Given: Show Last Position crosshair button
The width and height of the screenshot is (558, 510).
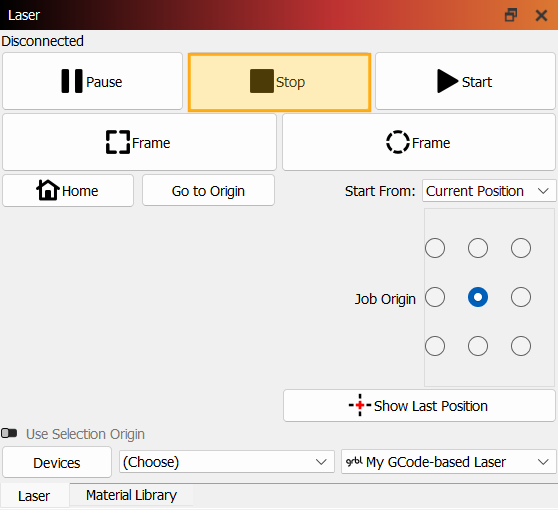Looking at the screenshot, I should [419, 406].
